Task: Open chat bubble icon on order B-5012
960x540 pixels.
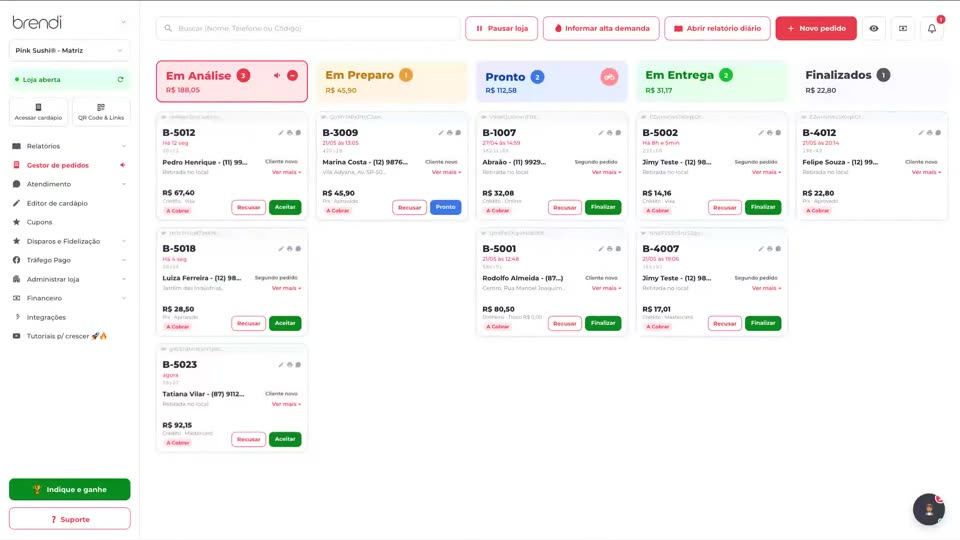Action: (298, 133)
